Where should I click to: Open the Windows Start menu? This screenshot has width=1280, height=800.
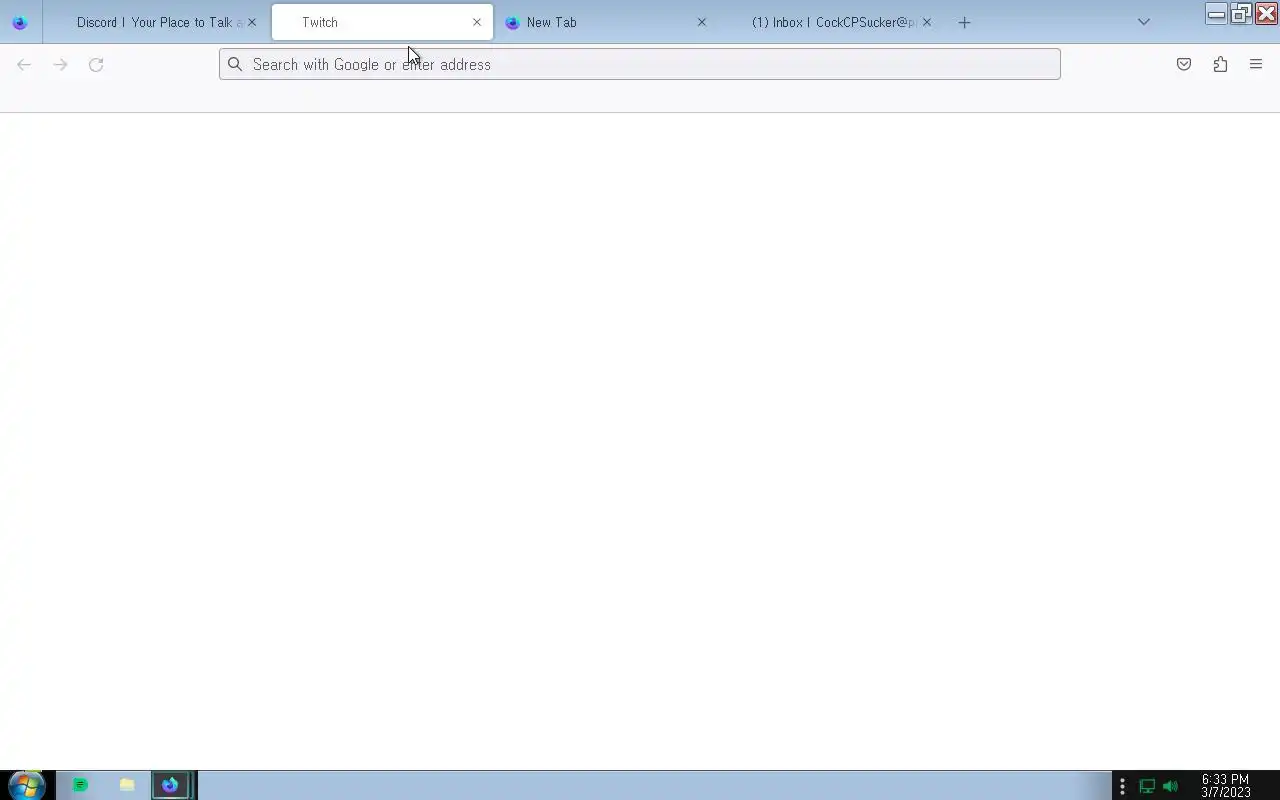[25, 785]
